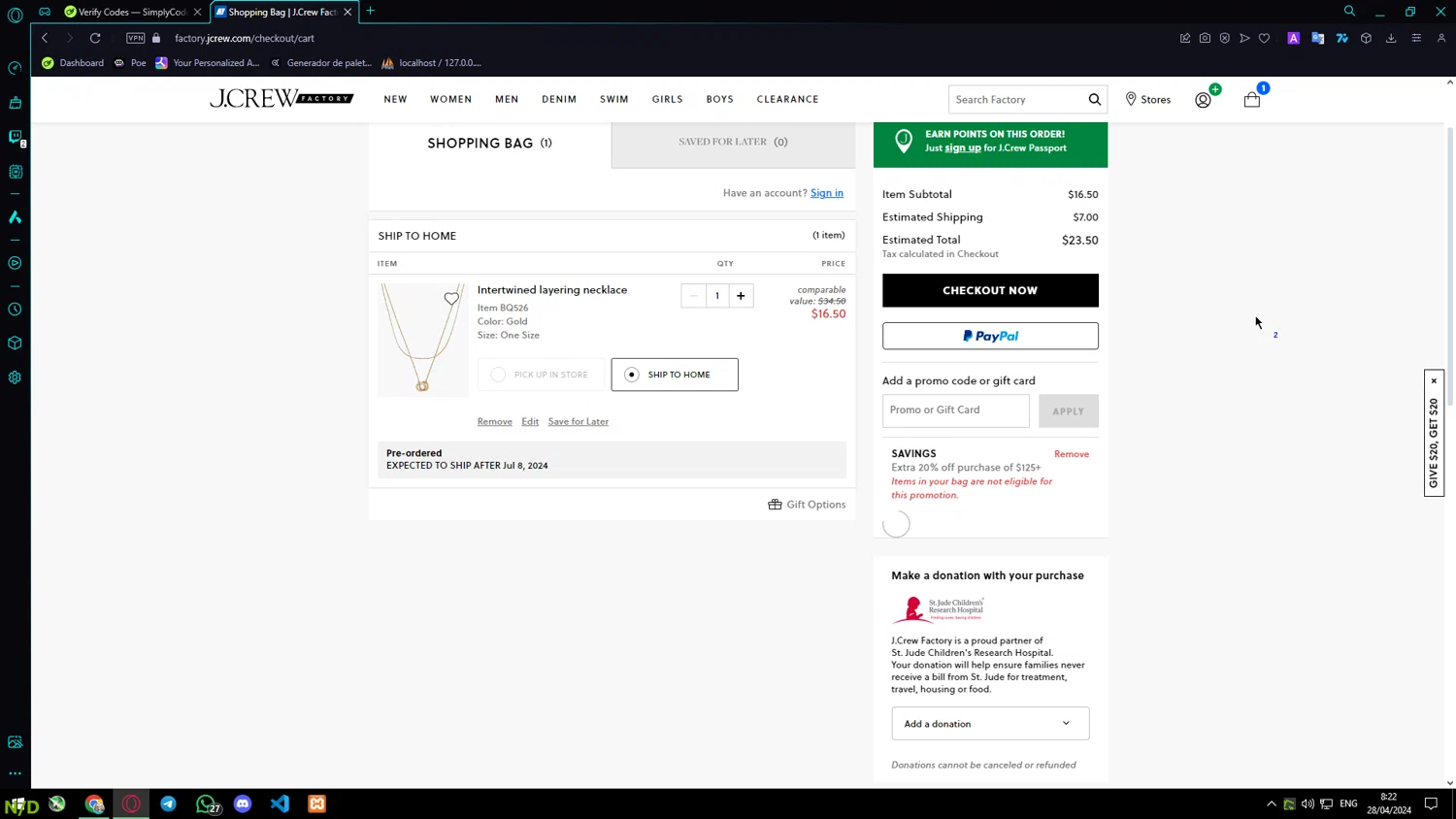Click the search magnifier in Search Factory
This screenshot has width=1456, height=819.
pyautogui.click(x=1094, y=99)
